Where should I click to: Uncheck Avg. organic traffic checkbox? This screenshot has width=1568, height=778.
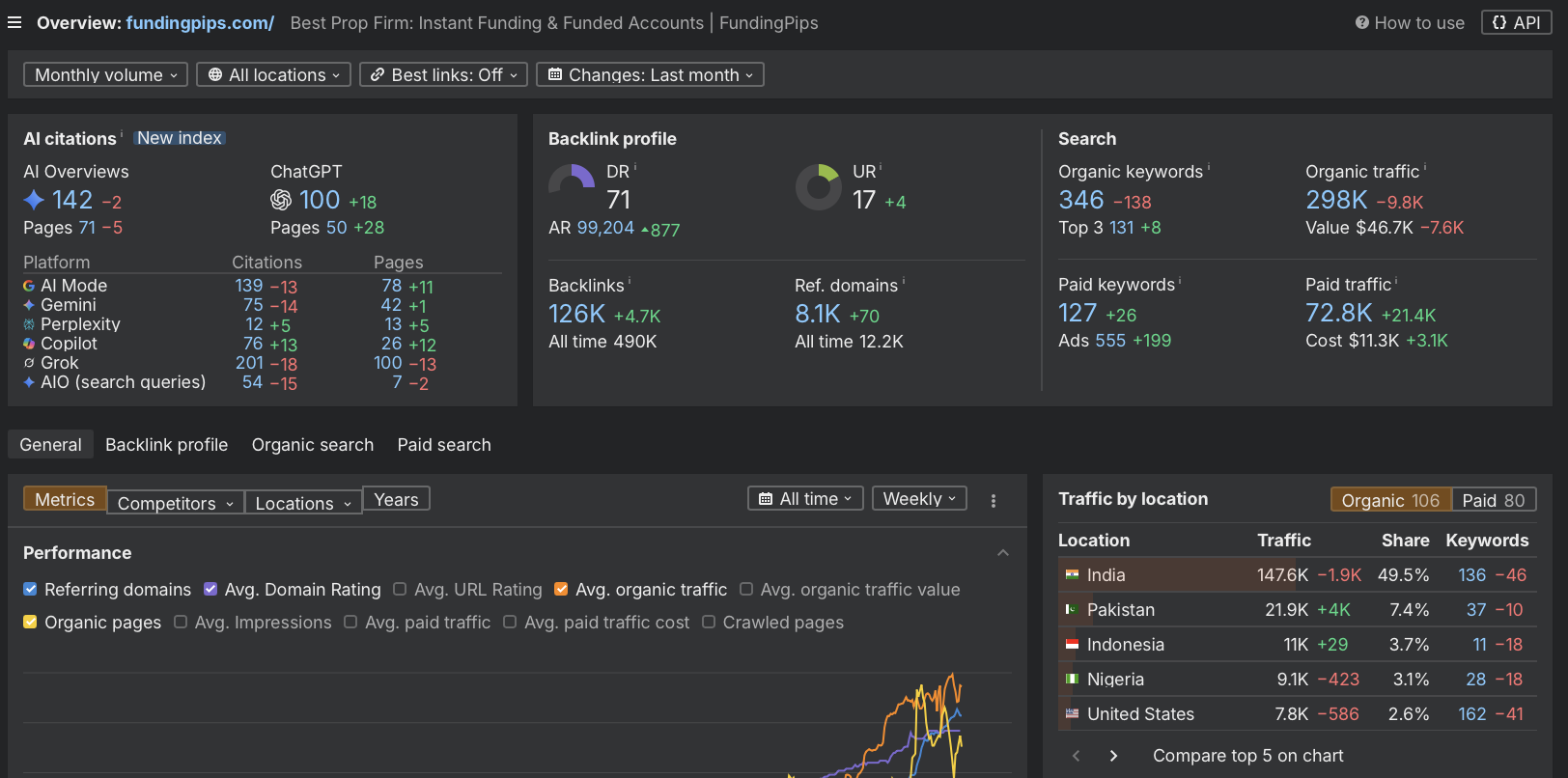(561, 589)
